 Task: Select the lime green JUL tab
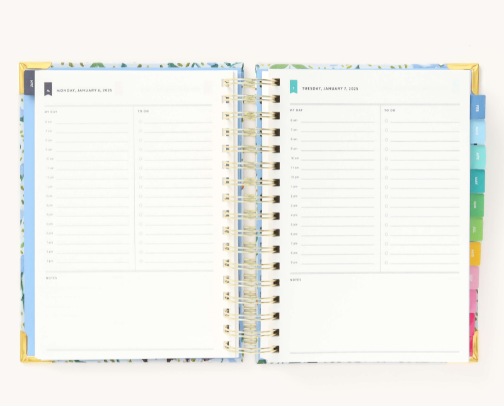(x=476, y=229)
